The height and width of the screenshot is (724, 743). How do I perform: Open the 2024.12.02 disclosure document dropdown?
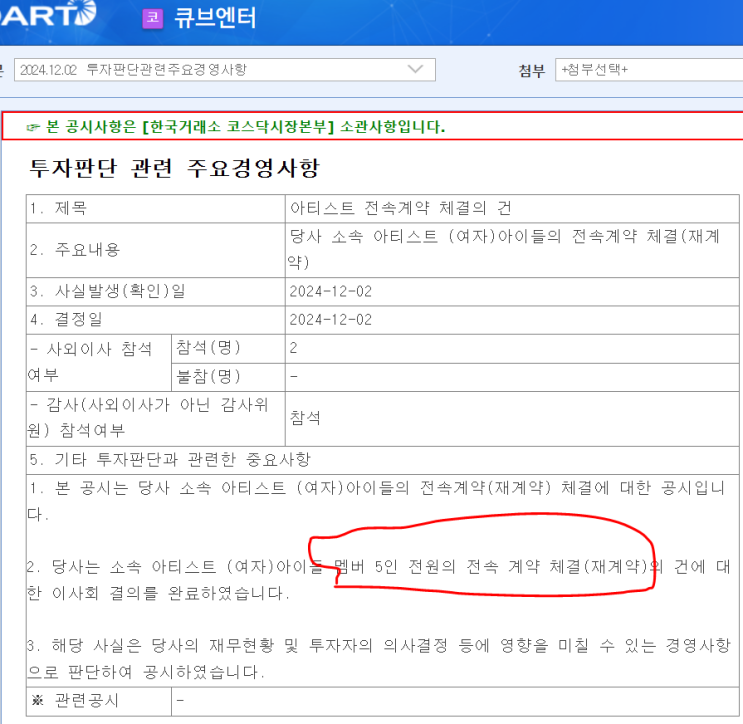[225, 70]
